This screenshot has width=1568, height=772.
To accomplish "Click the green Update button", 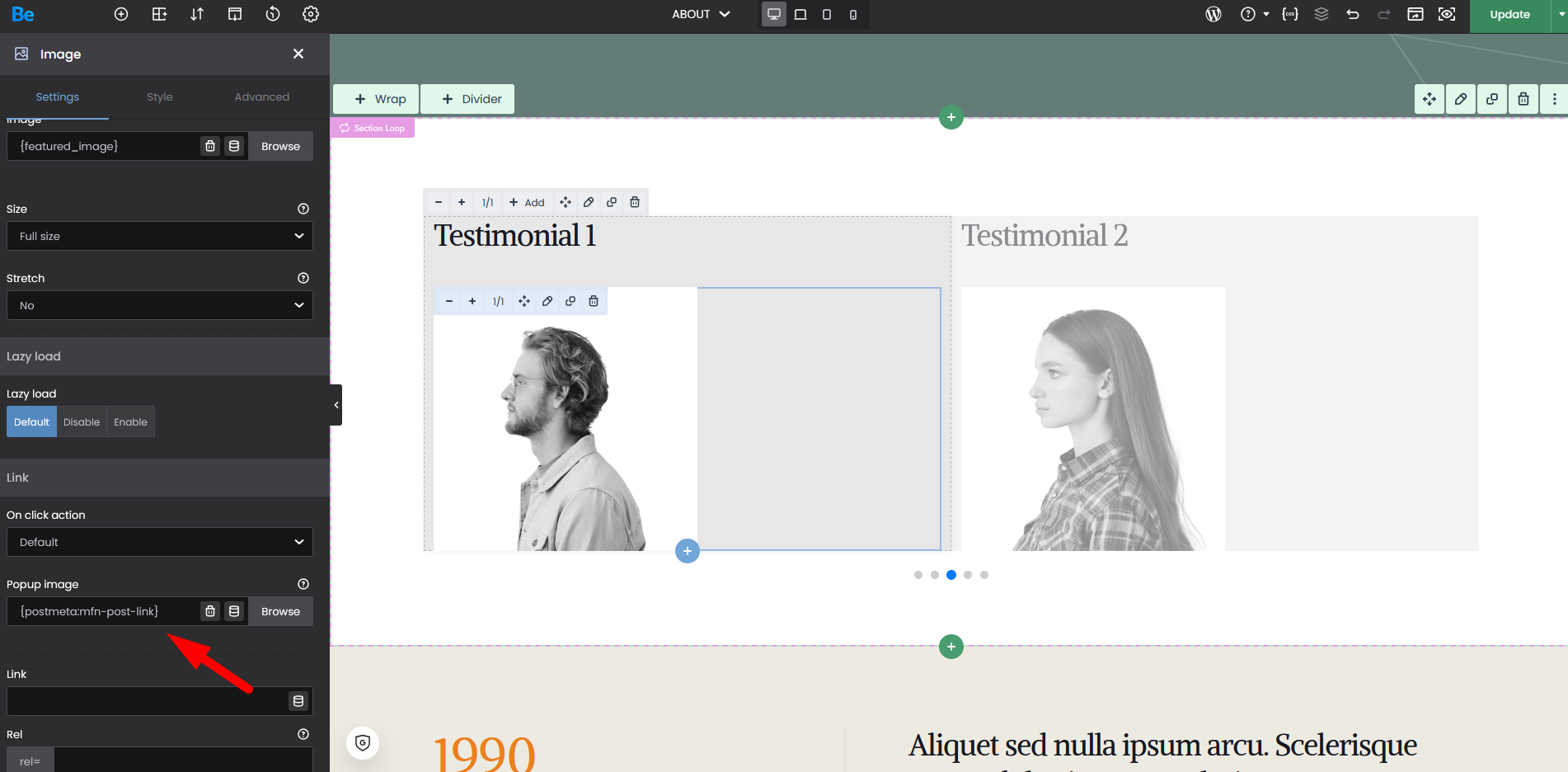I will pyautogui.click(x=1509, y=15).
